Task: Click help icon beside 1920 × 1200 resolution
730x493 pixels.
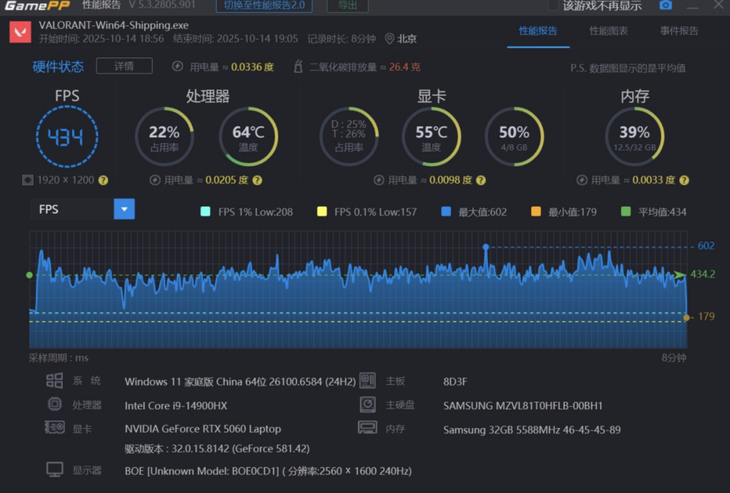Action: [x=103, y=181]
